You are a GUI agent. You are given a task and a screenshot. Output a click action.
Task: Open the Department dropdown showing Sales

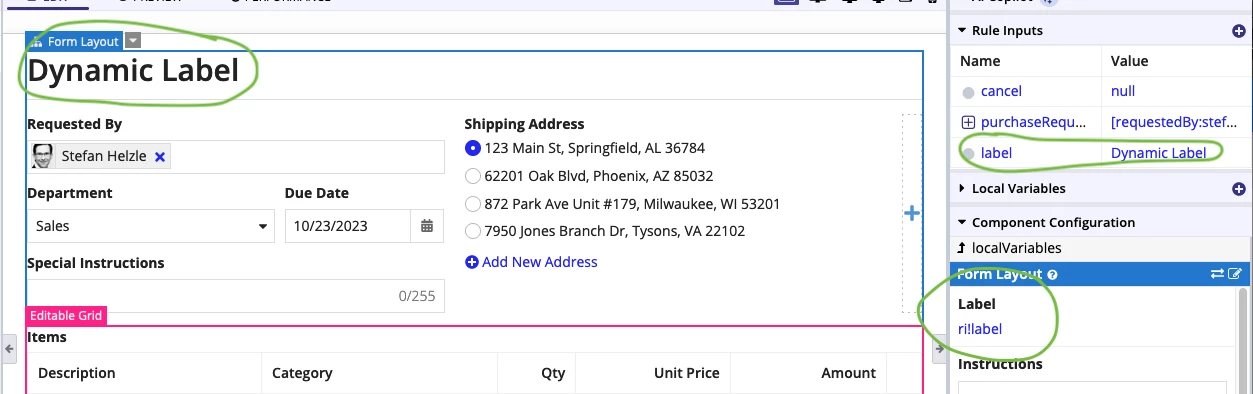coord(151,226)
